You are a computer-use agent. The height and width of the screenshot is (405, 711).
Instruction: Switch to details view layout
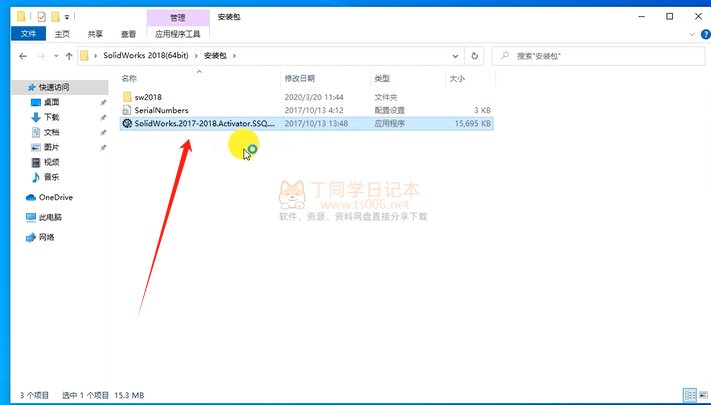tap(690, 395)
